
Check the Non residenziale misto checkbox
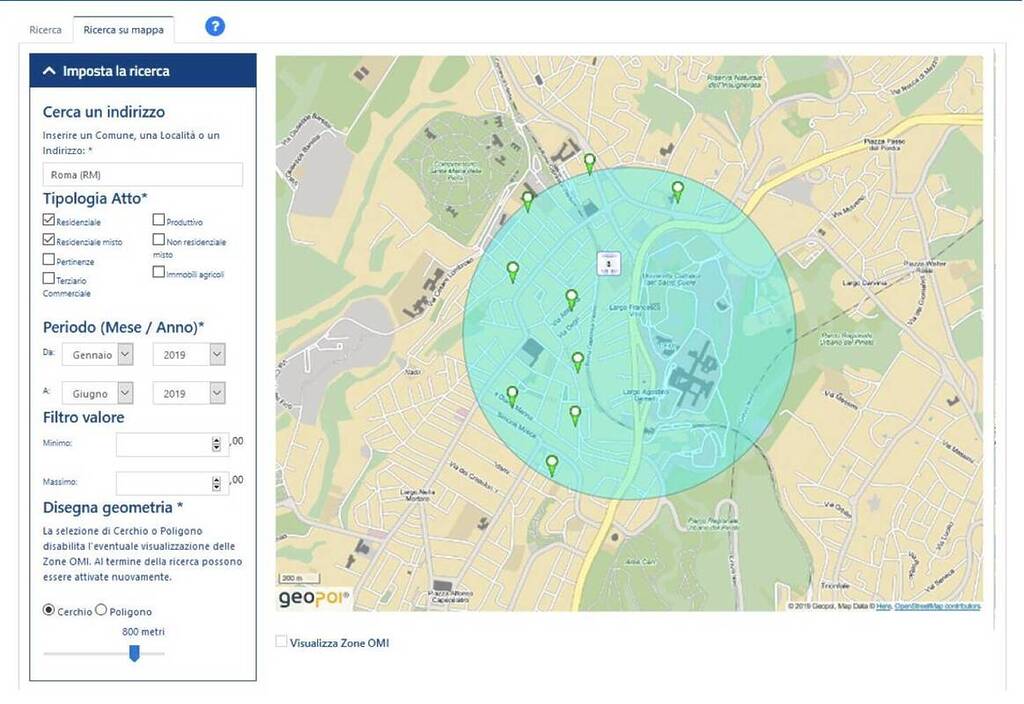coord(159,239)
